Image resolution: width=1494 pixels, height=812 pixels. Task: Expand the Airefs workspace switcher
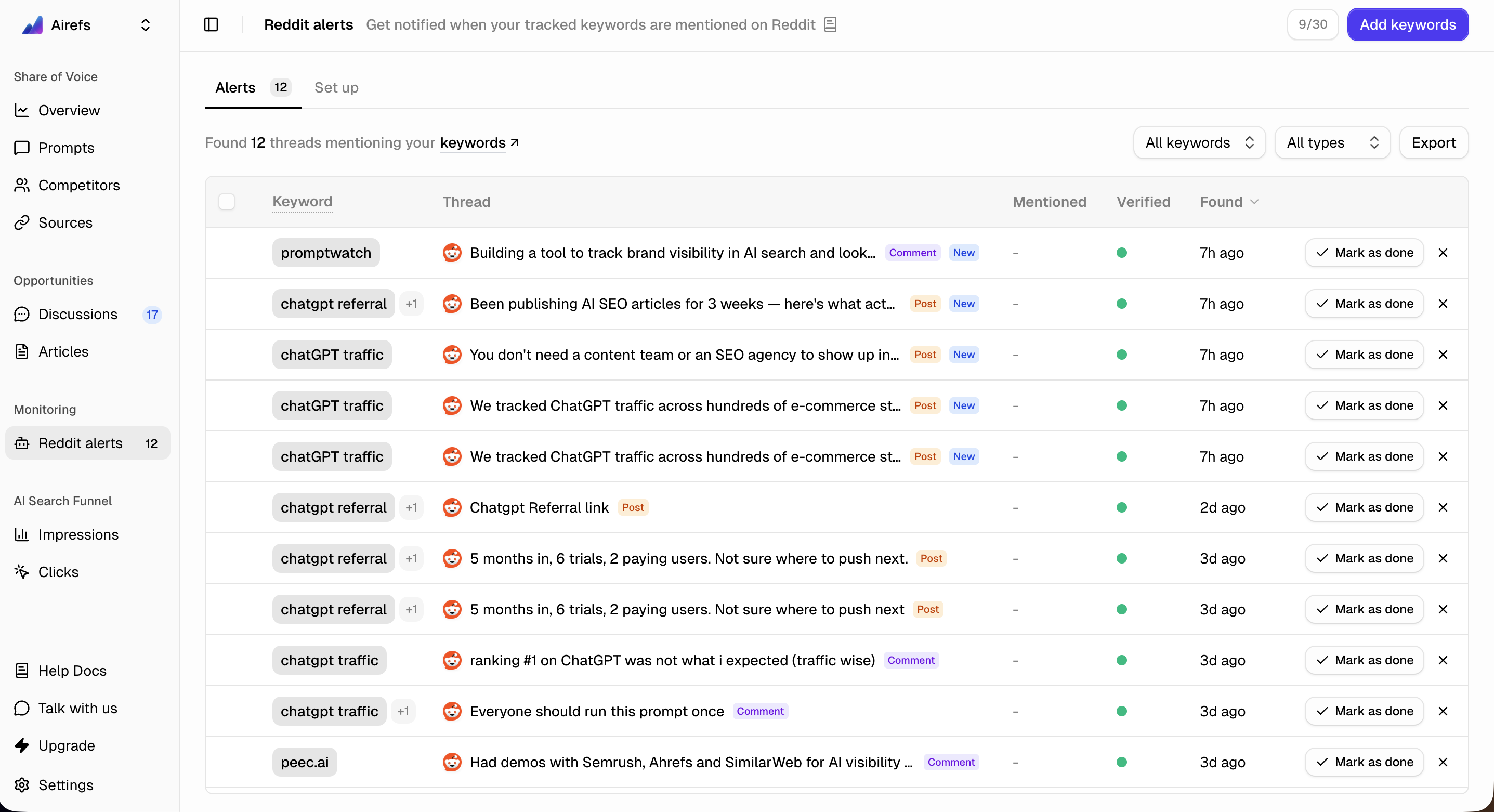click(146, 24)
